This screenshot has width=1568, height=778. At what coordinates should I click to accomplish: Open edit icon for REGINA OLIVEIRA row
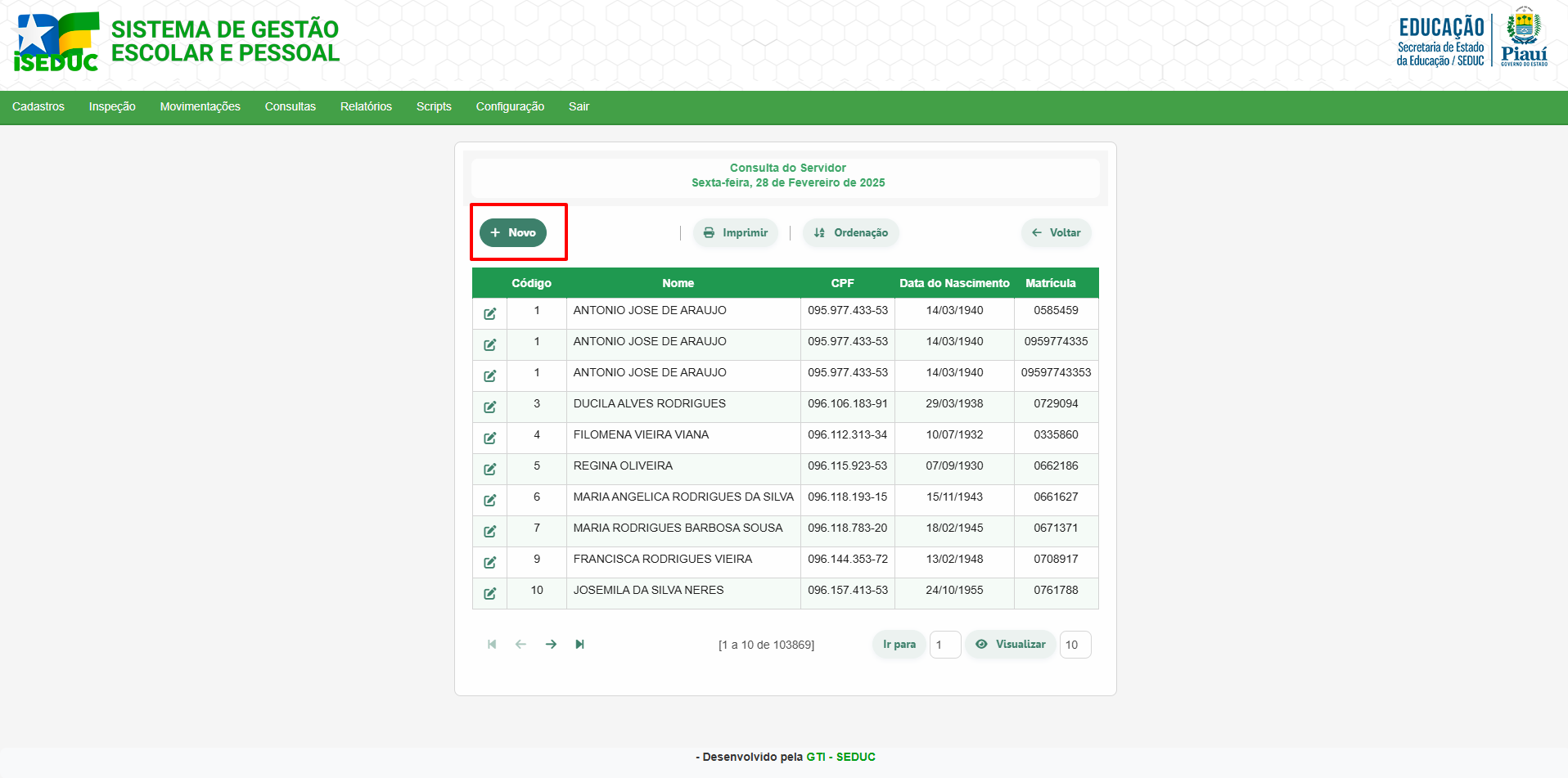(489, 469)
